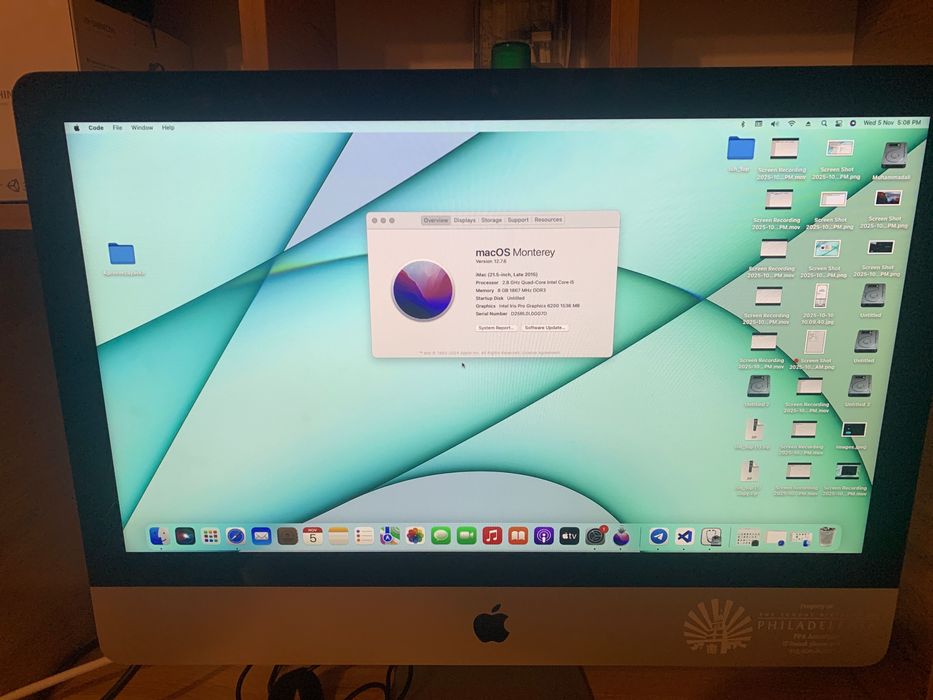The height and width of the screenshot is (700, 933).
Task: Switch to the Resources tab
Action: pyautogui.click(x=548, y=220)
